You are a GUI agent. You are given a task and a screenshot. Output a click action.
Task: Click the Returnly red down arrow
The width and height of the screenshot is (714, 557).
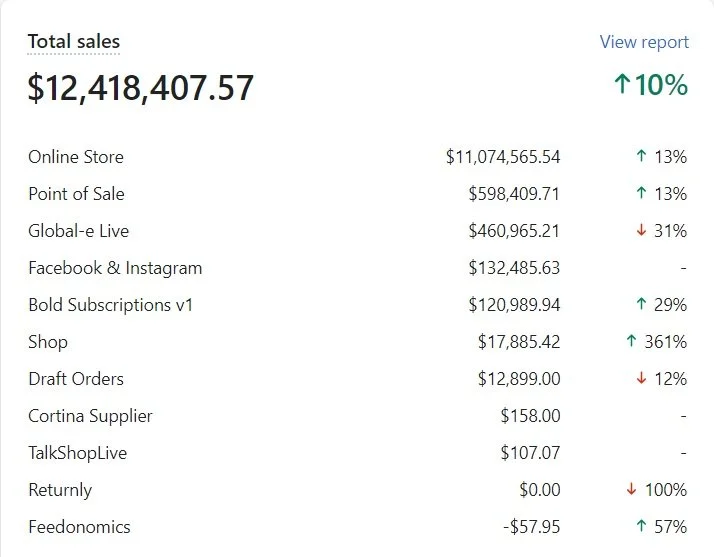point(631,490)
